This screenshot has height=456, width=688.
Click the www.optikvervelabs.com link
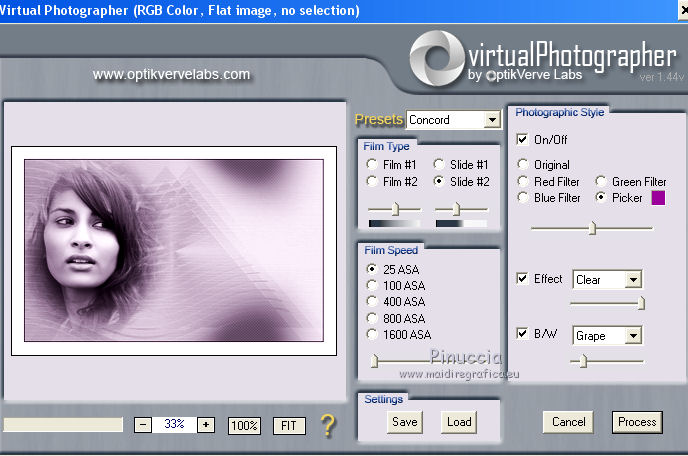click(171, 75)
